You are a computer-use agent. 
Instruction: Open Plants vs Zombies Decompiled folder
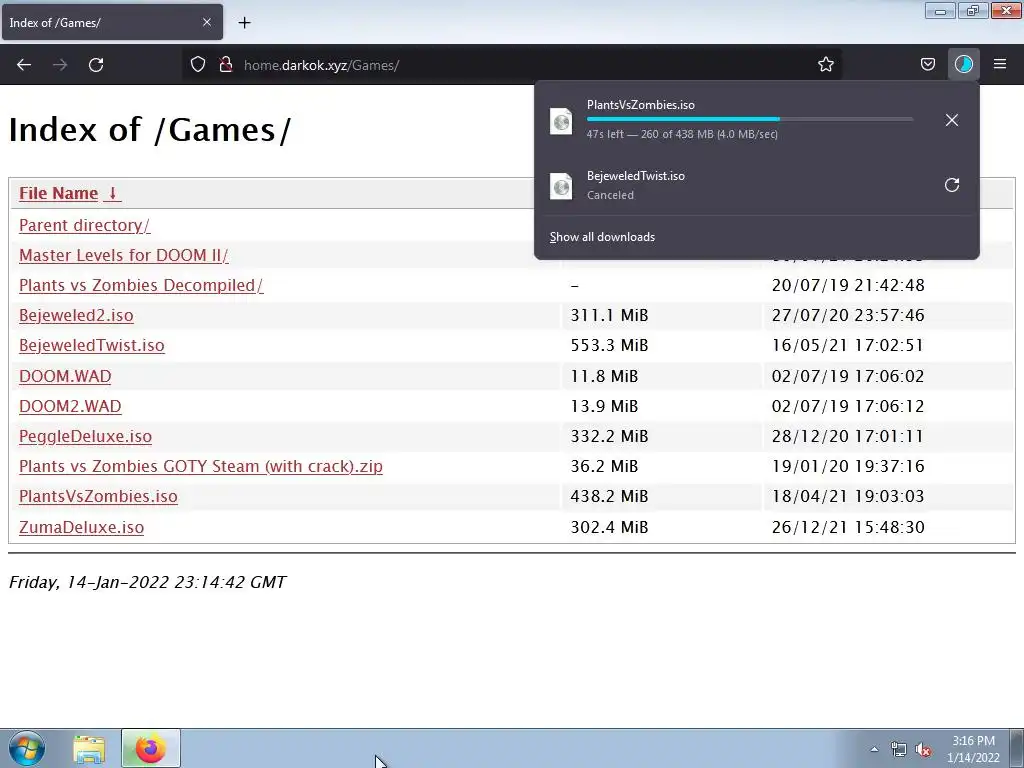coord(141,285)
